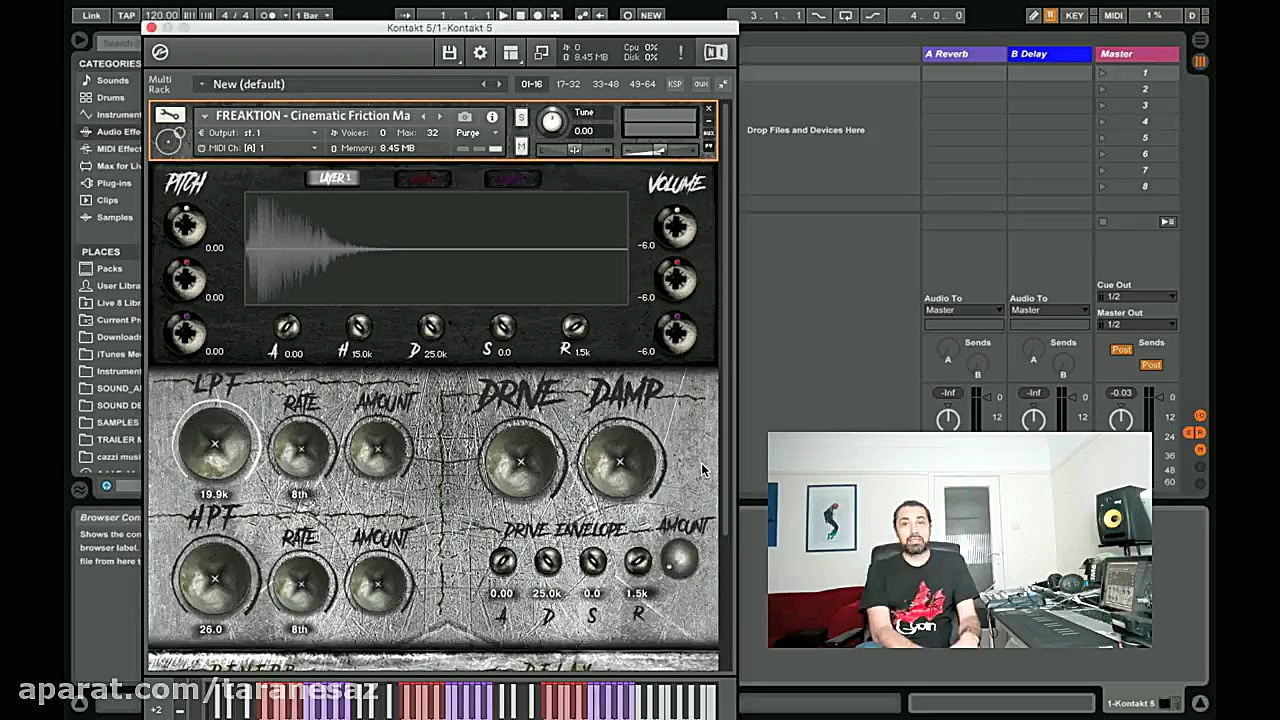Screen dimensions: 1280x720
Task: Open A Reverb's Audio To dropdown
Action: (x=963, y=310)
